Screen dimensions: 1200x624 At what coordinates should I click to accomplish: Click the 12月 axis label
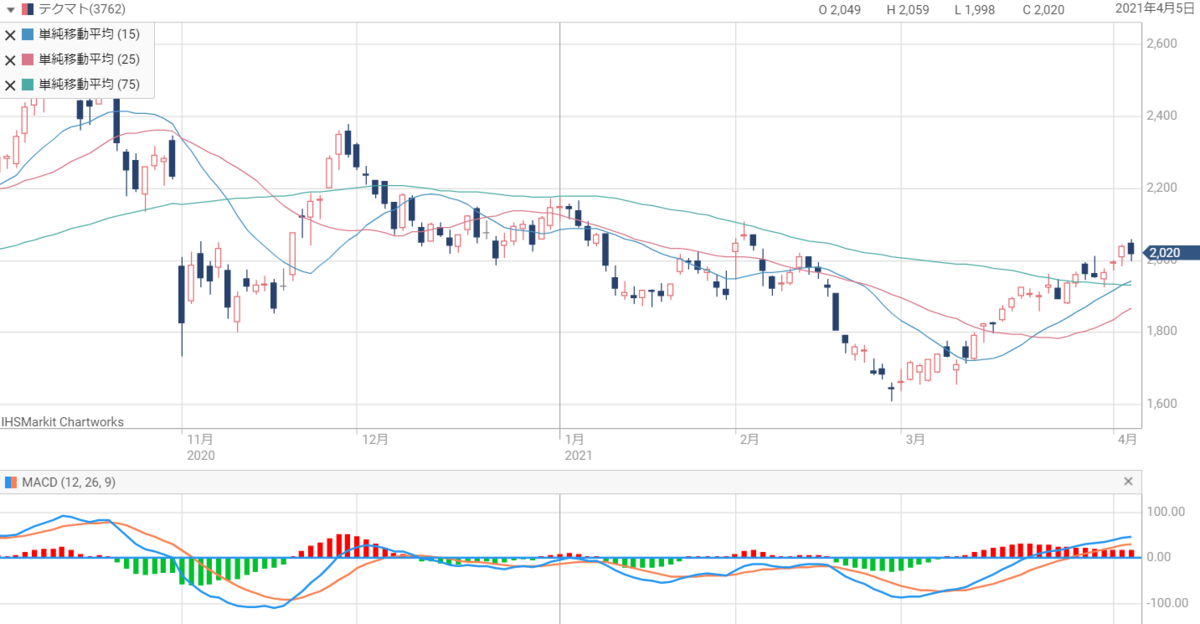point(377,439)
